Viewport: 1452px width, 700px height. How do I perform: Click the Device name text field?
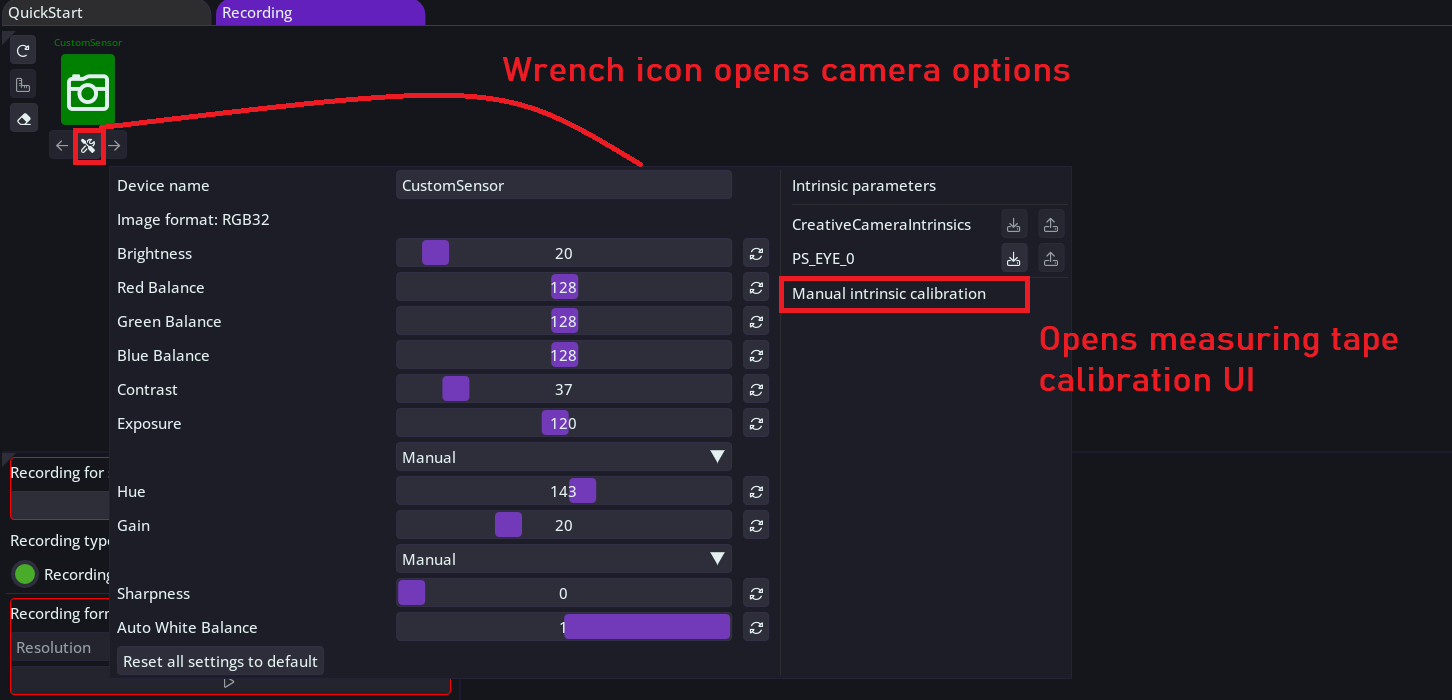point(564,186)
